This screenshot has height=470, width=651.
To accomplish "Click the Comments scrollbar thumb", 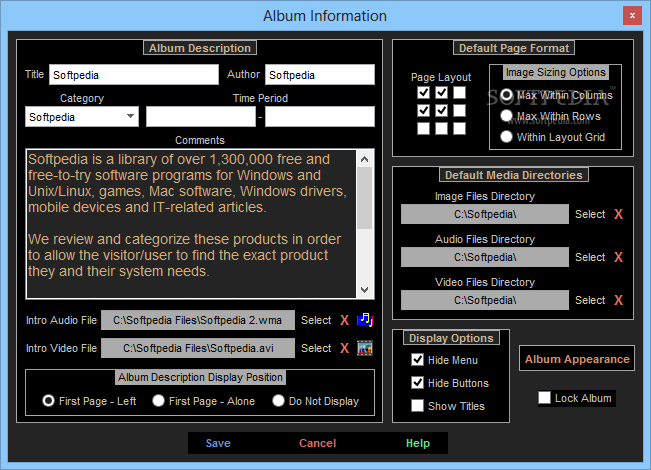I will coord(365,198).
